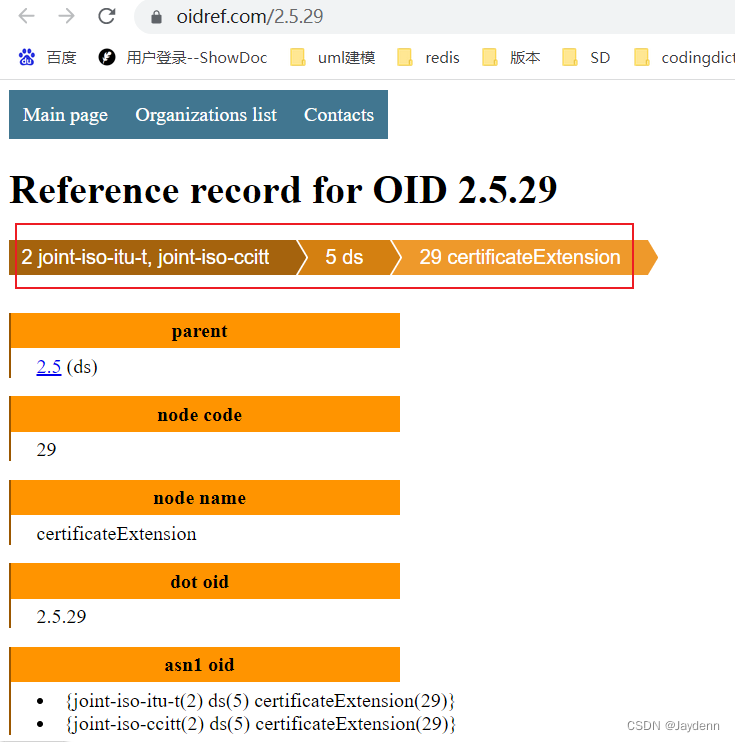Screen dimensions: 735x742
Task: Click the asn1 oid header
Action: pos(205,665)
